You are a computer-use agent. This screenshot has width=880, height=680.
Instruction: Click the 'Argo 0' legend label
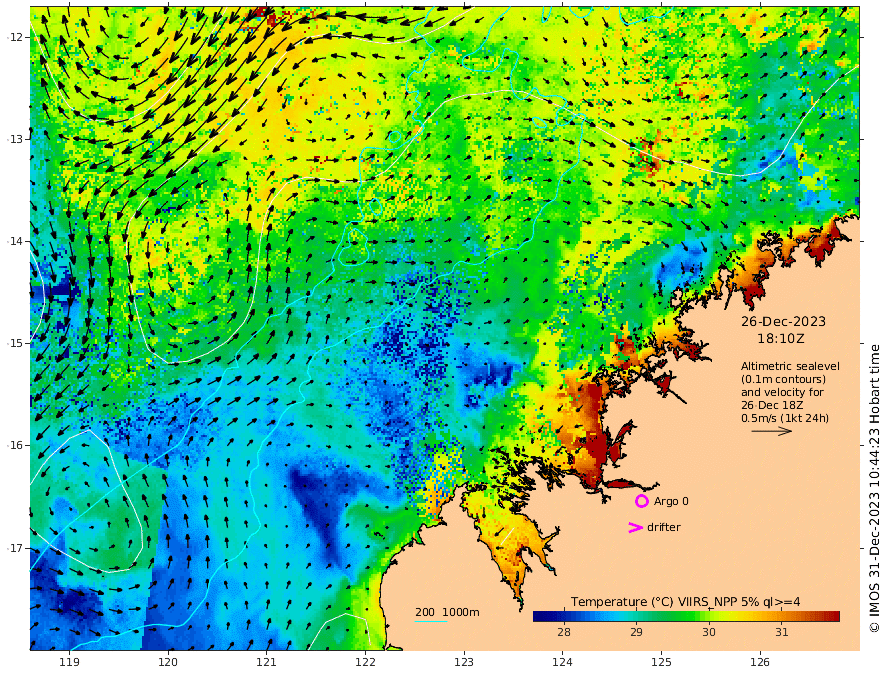click(671, 501)
